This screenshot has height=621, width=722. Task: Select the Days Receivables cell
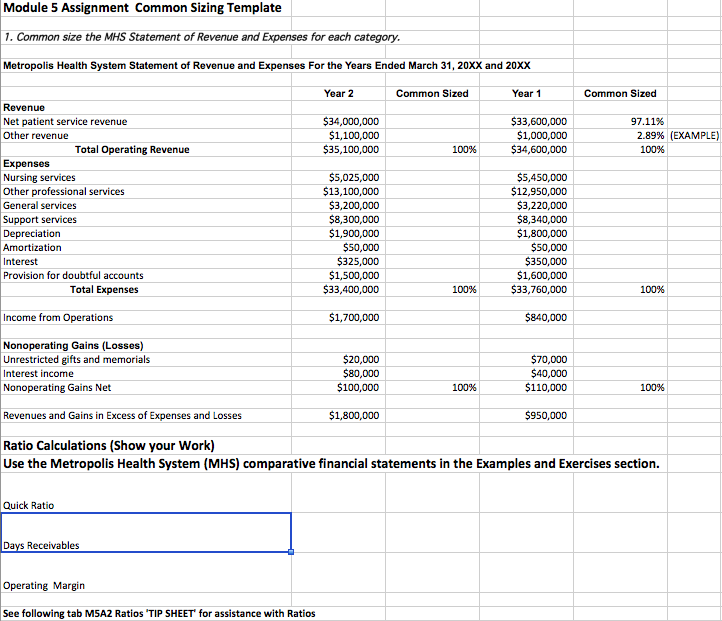145,532
